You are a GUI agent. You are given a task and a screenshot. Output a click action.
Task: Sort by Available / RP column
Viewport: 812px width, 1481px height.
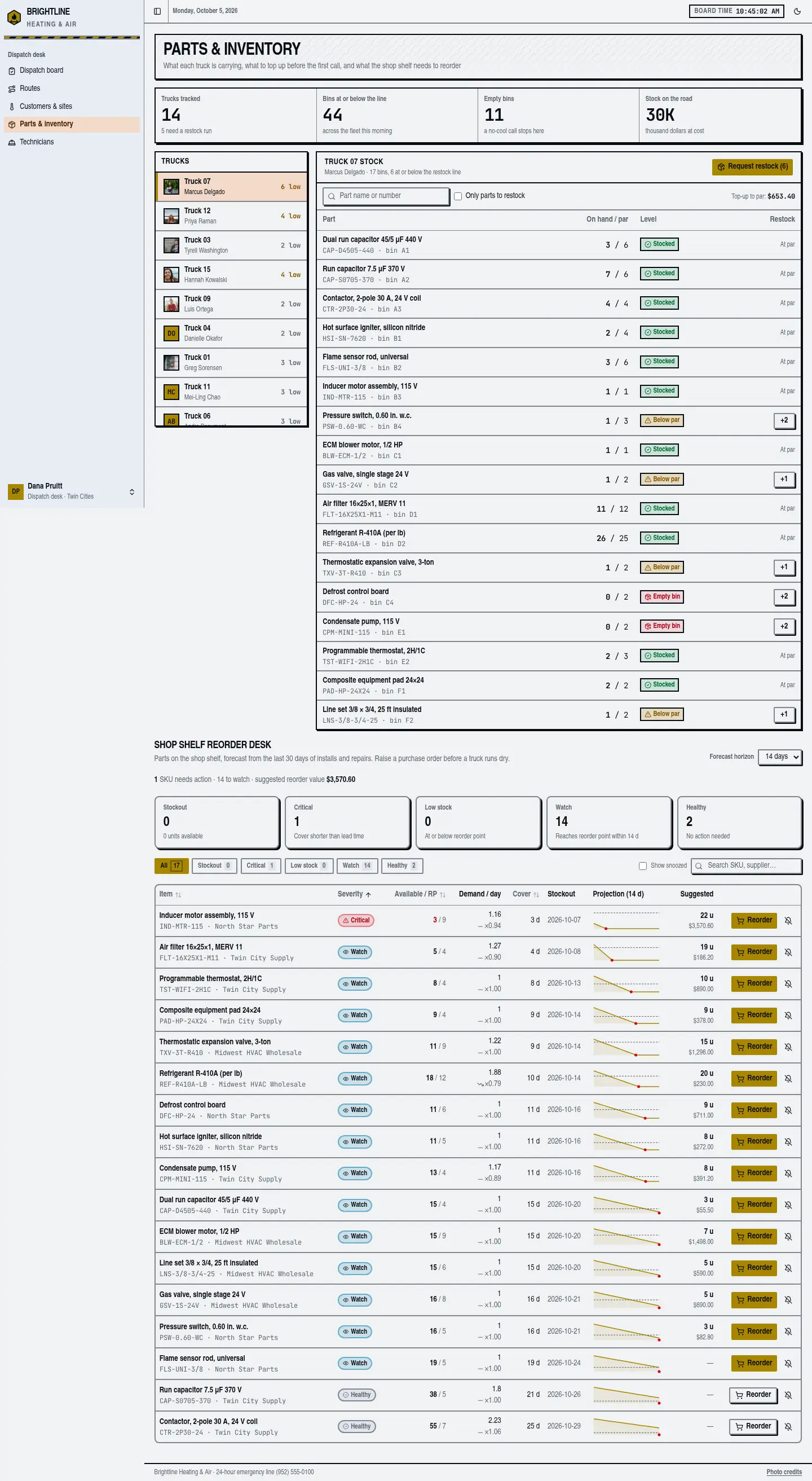(420, 894)
